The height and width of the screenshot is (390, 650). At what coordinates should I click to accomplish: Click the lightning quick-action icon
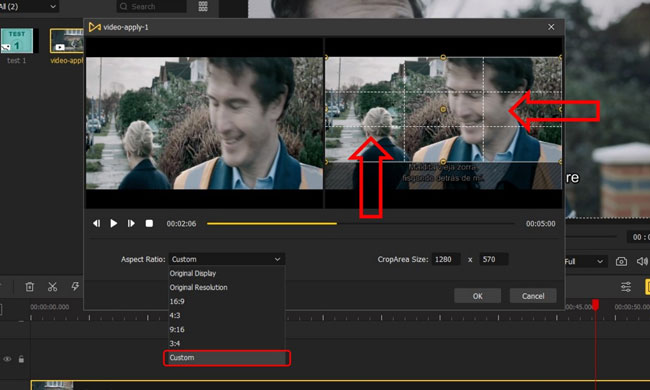pyautogui.click(x=75, y=286)
